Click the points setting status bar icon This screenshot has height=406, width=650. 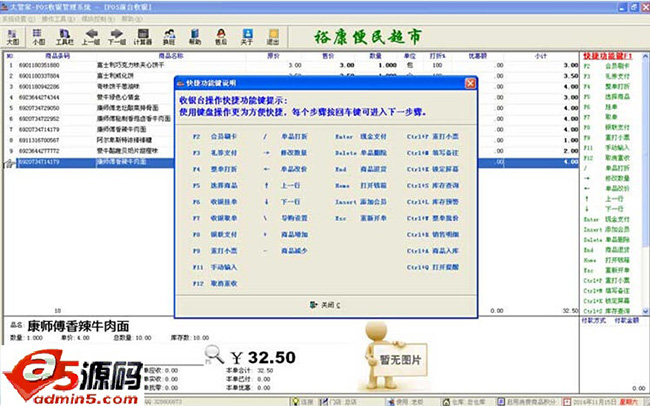(501, 402)
